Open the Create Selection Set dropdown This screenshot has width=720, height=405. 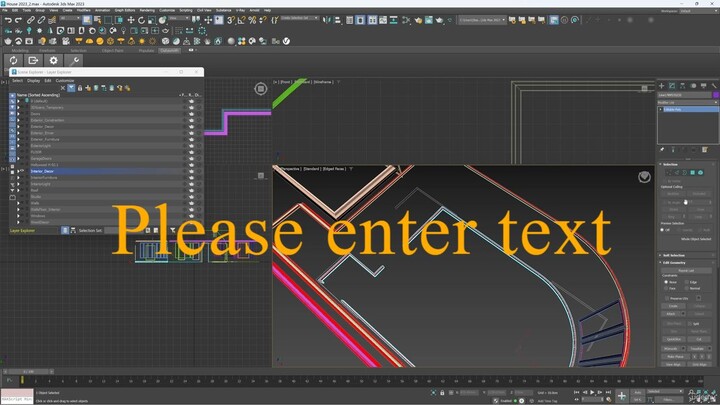299,18
